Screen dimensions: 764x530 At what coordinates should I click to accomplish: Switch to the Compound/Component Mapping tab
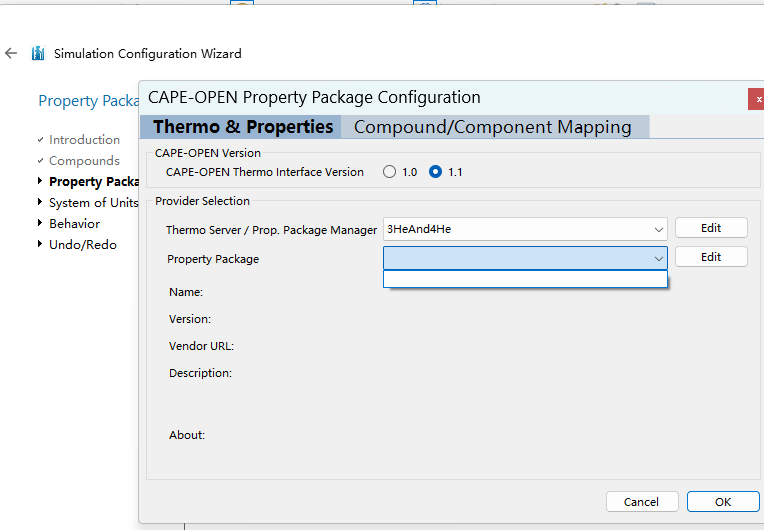click(492, 127)
